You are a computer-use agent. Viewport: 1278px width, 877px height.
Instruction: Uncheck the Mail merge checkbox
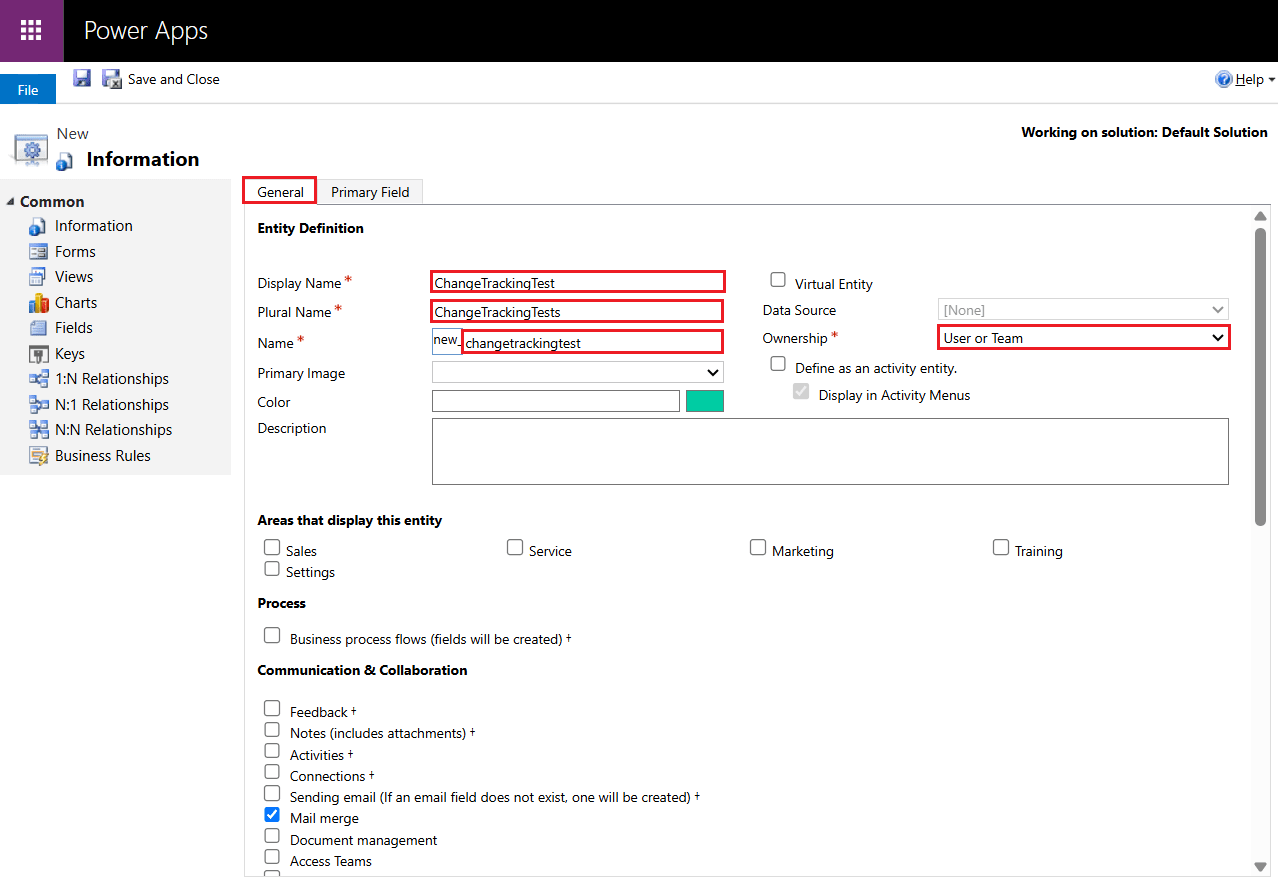click(272, 815)
